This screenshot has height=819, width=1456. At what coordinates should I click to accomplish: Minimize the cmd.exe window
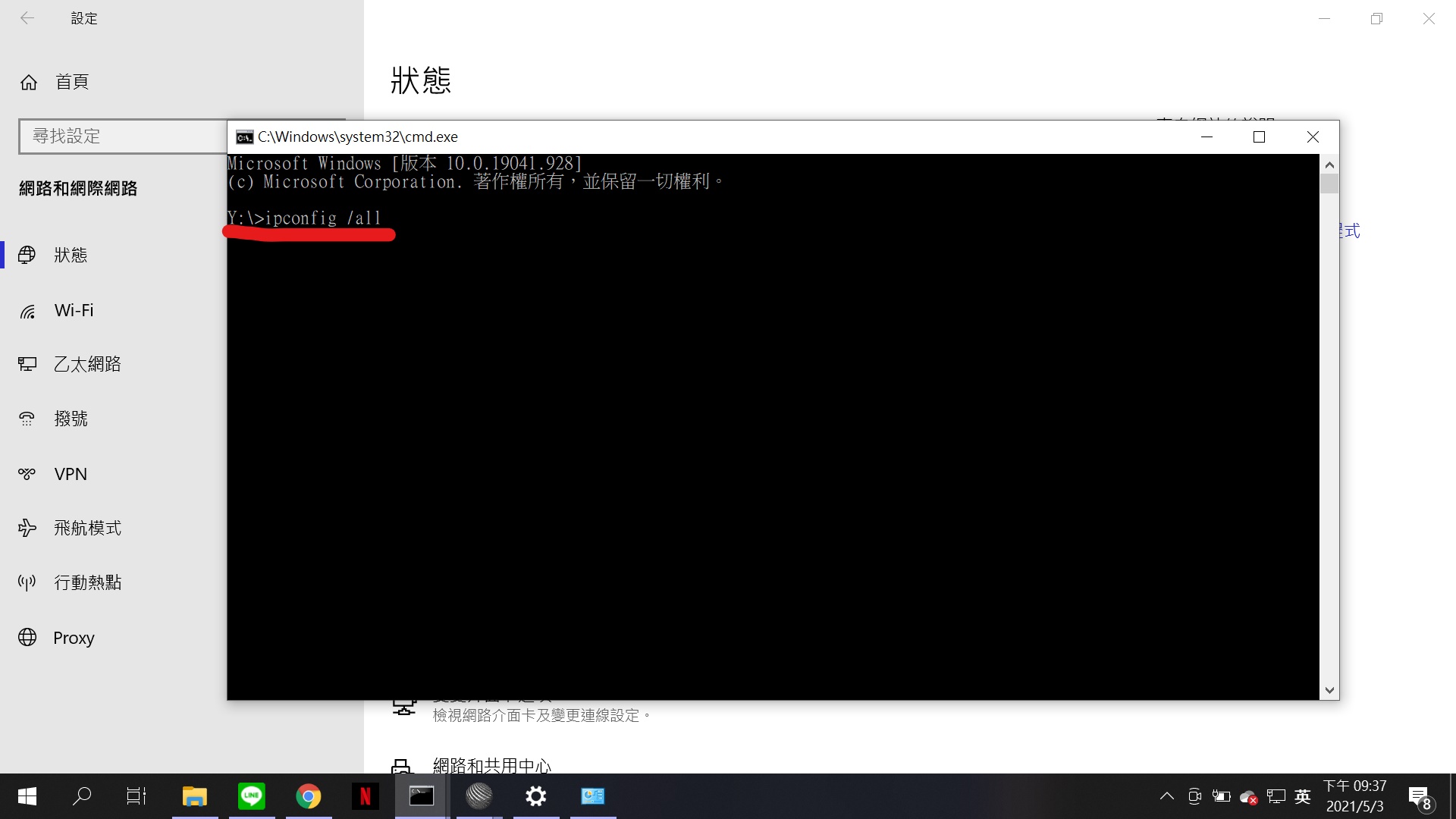click(x=1207, y=136)
